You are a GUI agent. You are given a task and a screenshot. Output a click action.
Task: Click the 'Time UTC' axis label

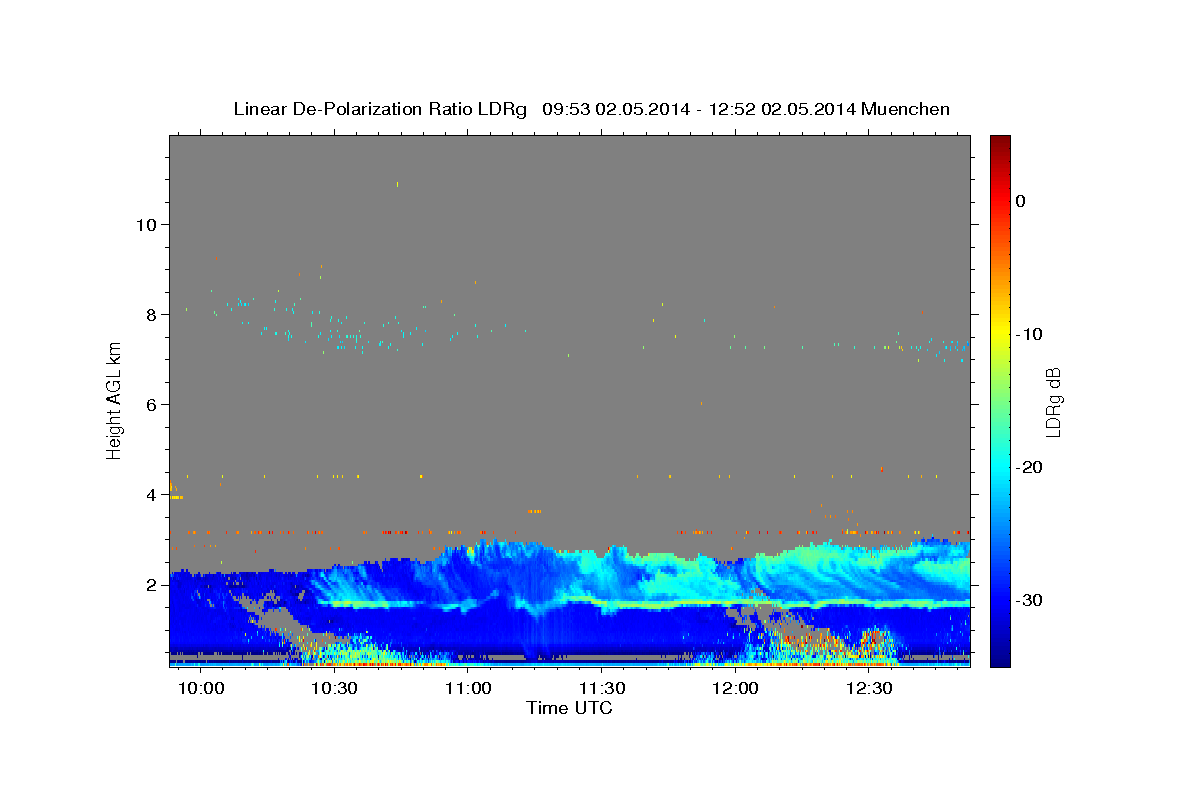click(x=569, y=708)
